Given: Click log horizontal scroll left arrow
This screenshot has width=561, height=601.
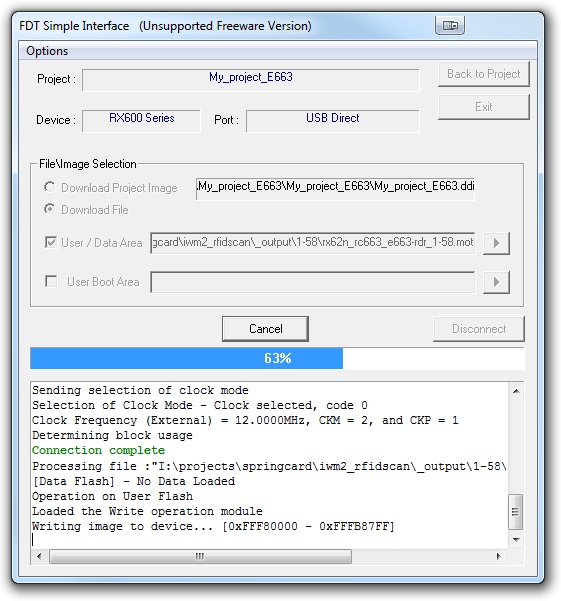Looking at the screenshot, I should point(39,556).
